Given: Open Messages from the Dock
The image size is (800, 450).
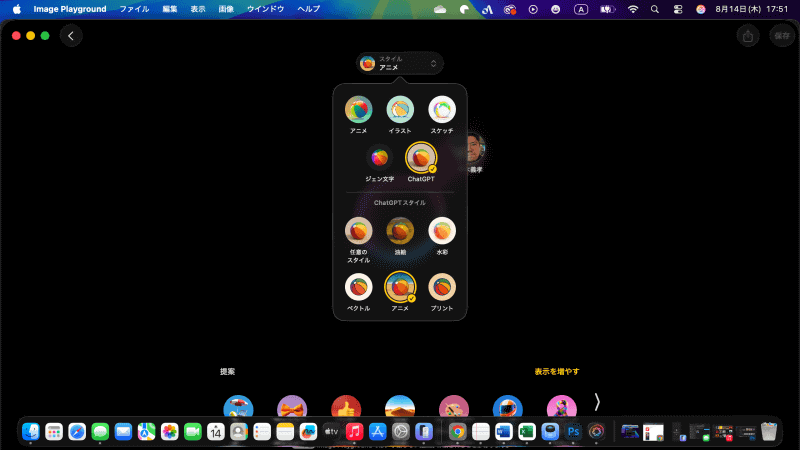Looking at the screenshot, I should coord(100,432).
